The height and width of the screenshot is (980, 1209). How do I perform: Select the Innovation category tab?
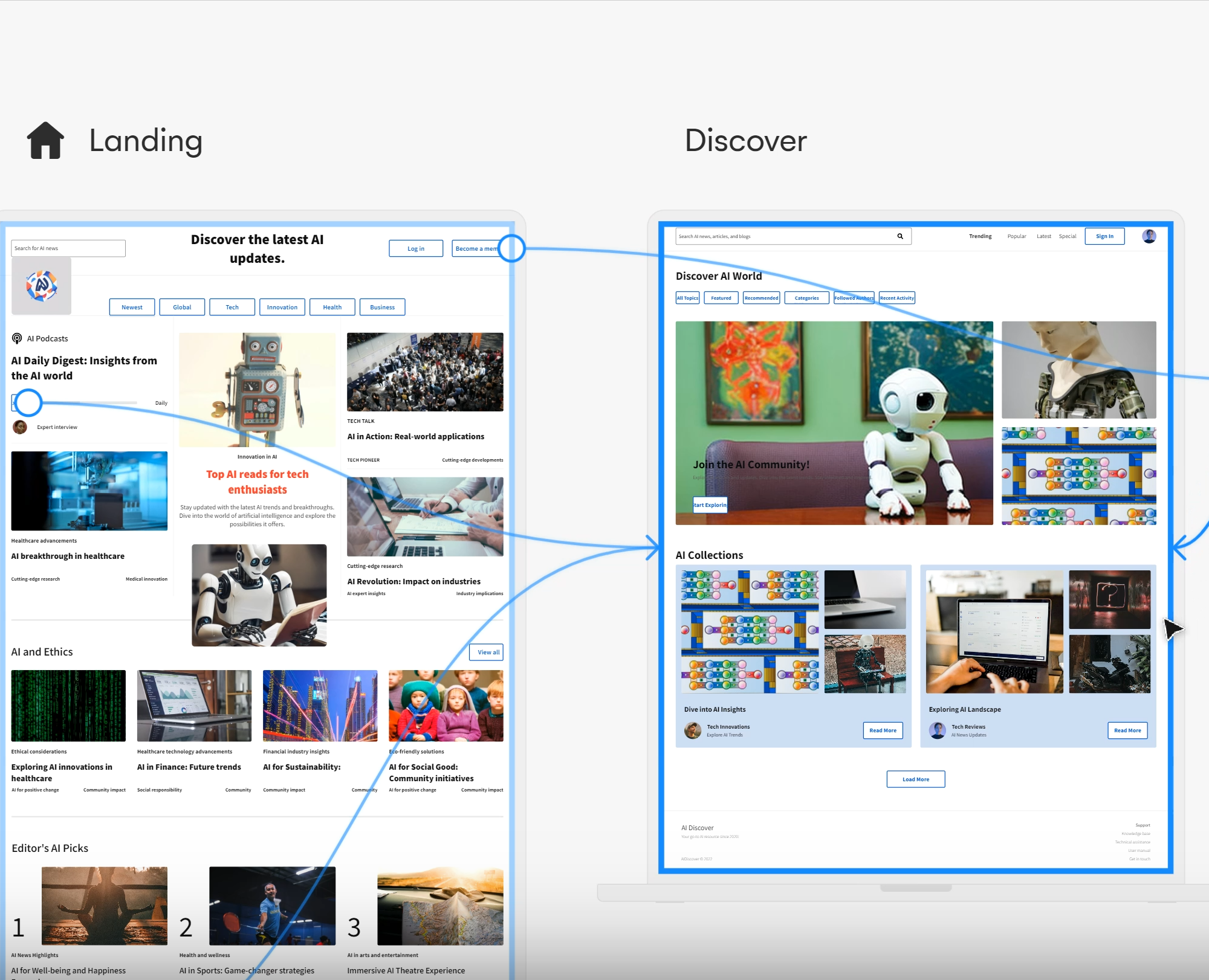(x=282, y=307)
